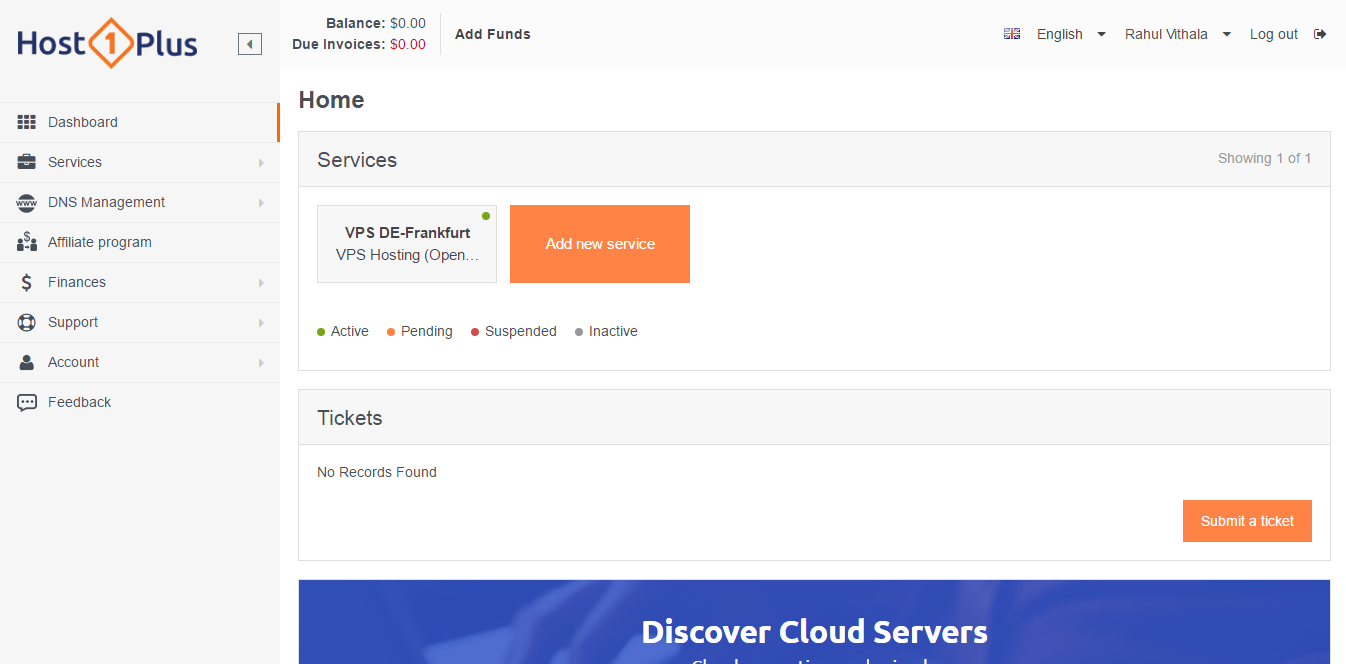1346x664 pixels.
Task: Select the Support lifesaver icon
Action: (26, 322)
